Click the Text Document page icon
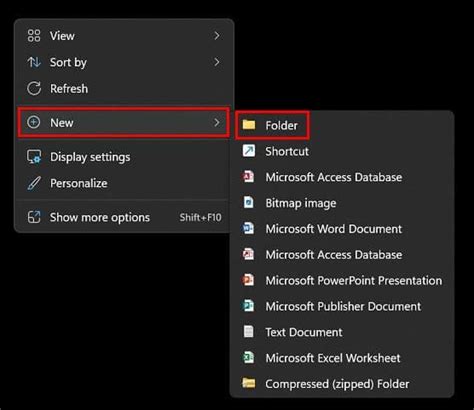The width and height of the screenshot is (474, 410). click(248, 332)
